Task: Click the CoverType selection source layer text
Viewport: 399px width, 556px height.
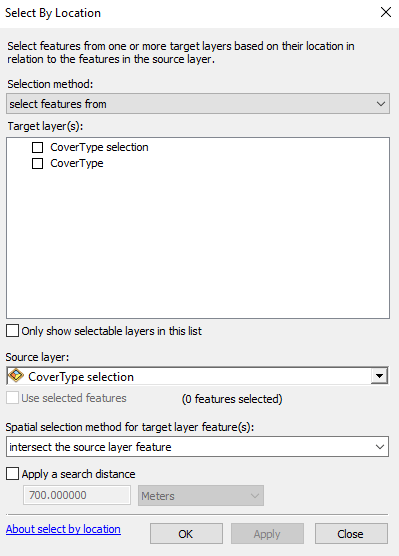Action: click(81, 377)
